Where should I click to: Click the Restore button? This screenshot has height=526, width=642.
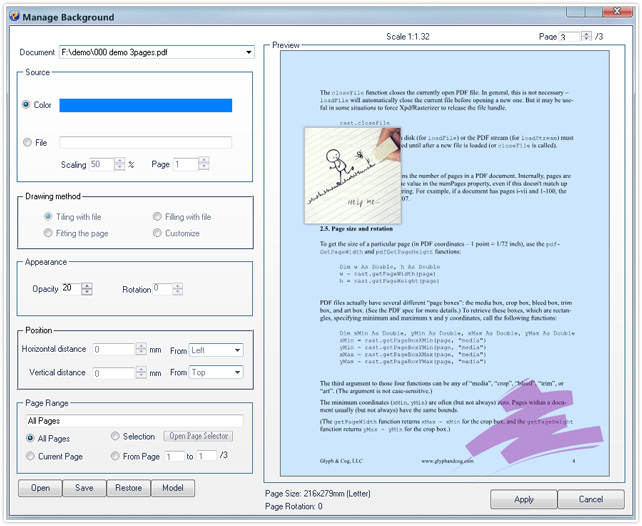tap(129, 488)
